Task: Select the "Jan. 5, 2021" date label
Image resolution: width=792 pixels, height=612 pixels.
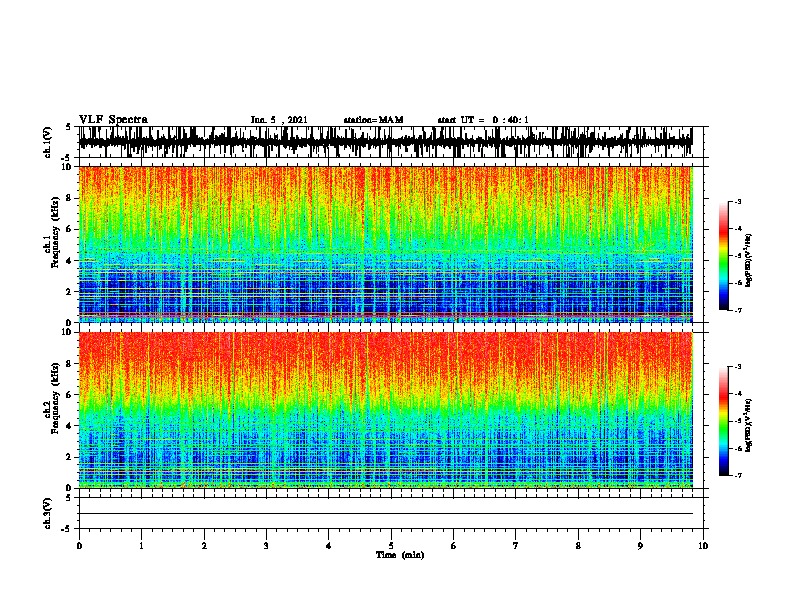Action: click(x=279, y=120)
